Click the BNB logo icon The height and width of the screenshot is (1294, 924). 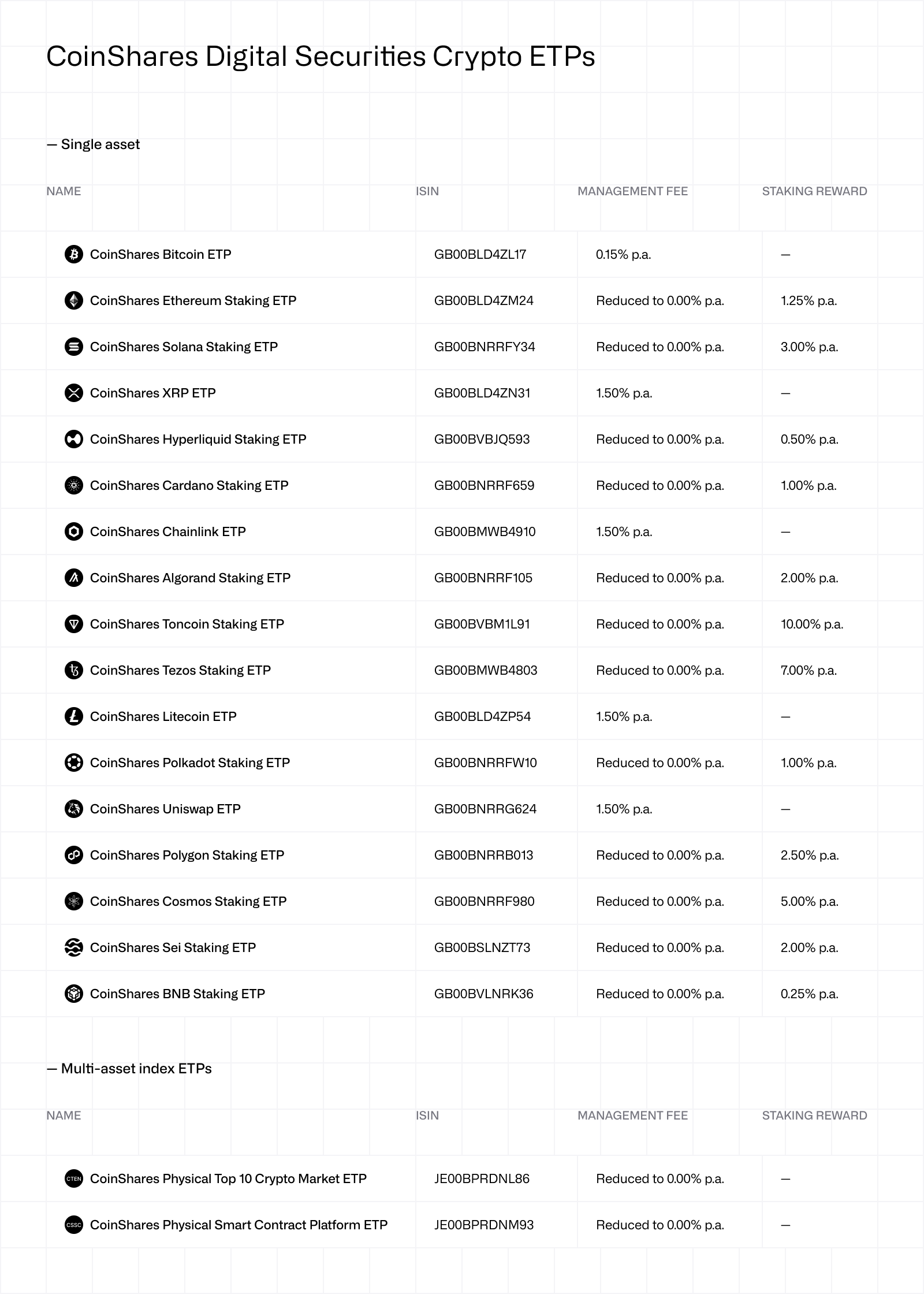coord(74,994)
